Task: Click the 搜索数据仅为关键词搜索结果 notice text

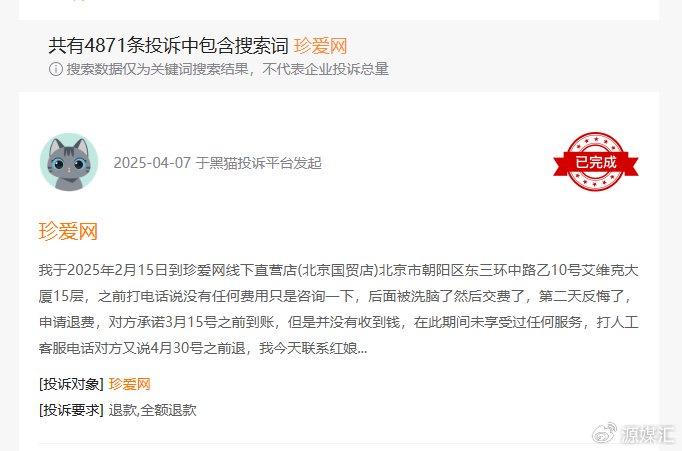Action: (x=227, y=69)
